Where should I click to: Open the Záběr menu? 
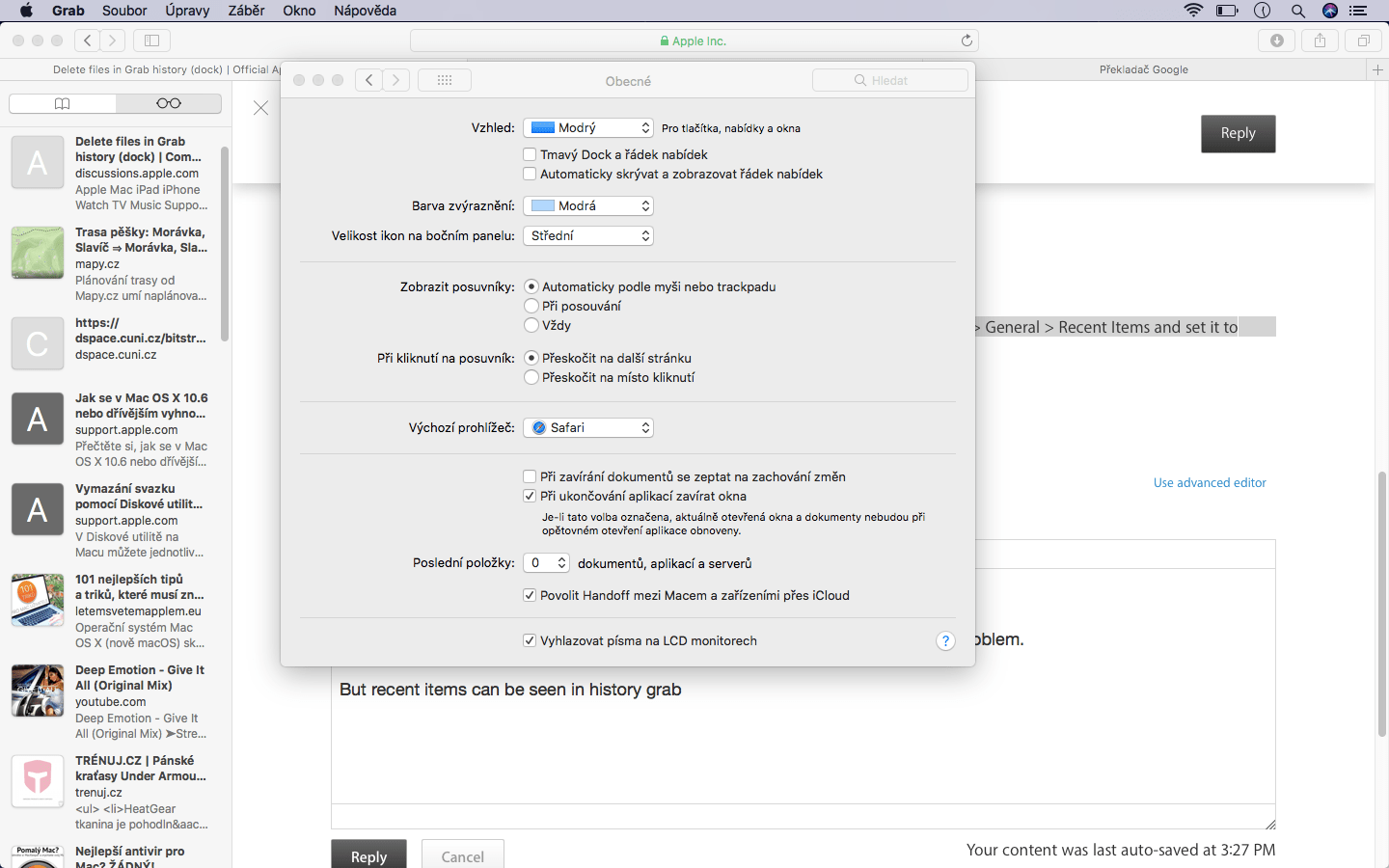coord(247,11)
